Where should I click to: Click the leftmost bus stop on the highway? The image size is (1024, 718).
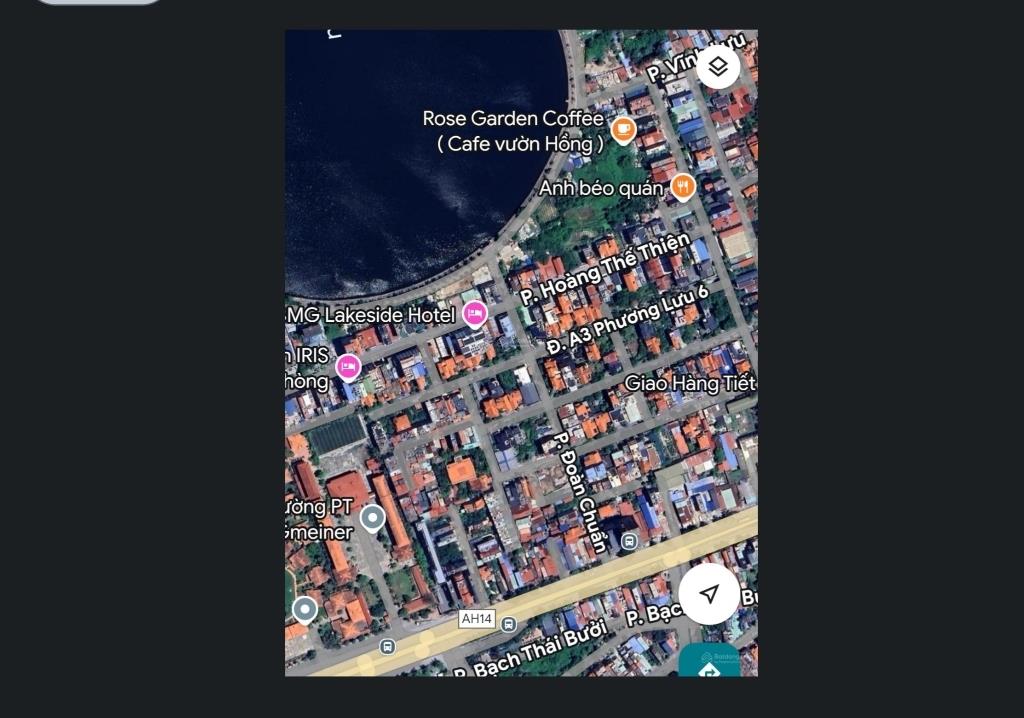click(387, 647)
